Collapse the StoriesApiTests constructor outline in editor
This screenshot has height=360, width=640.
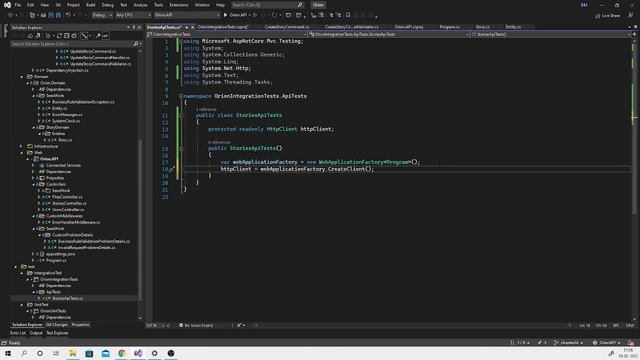[181, 149]
